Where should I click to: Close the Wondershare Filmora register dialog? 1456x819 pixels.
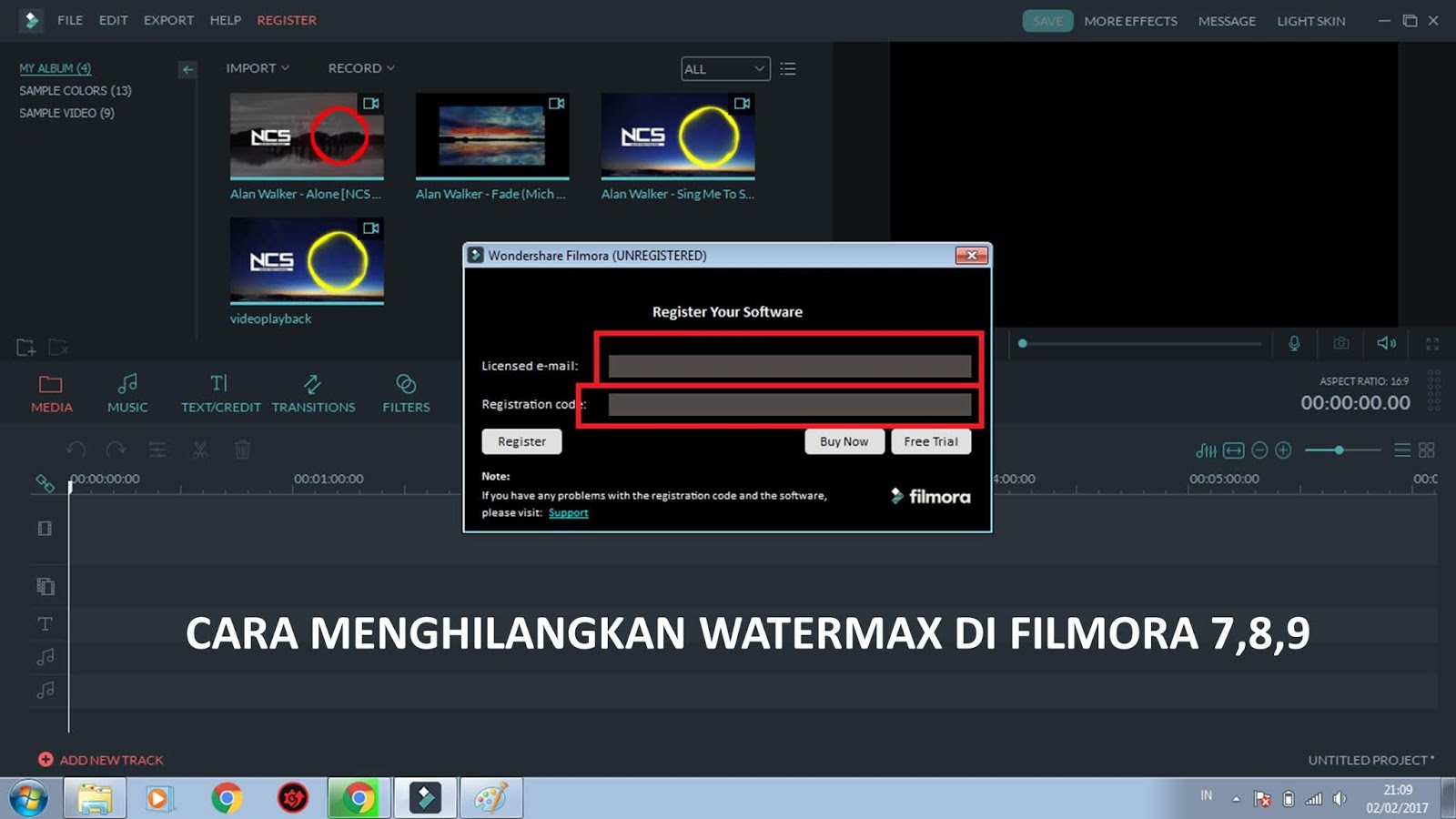coord(971,256)
